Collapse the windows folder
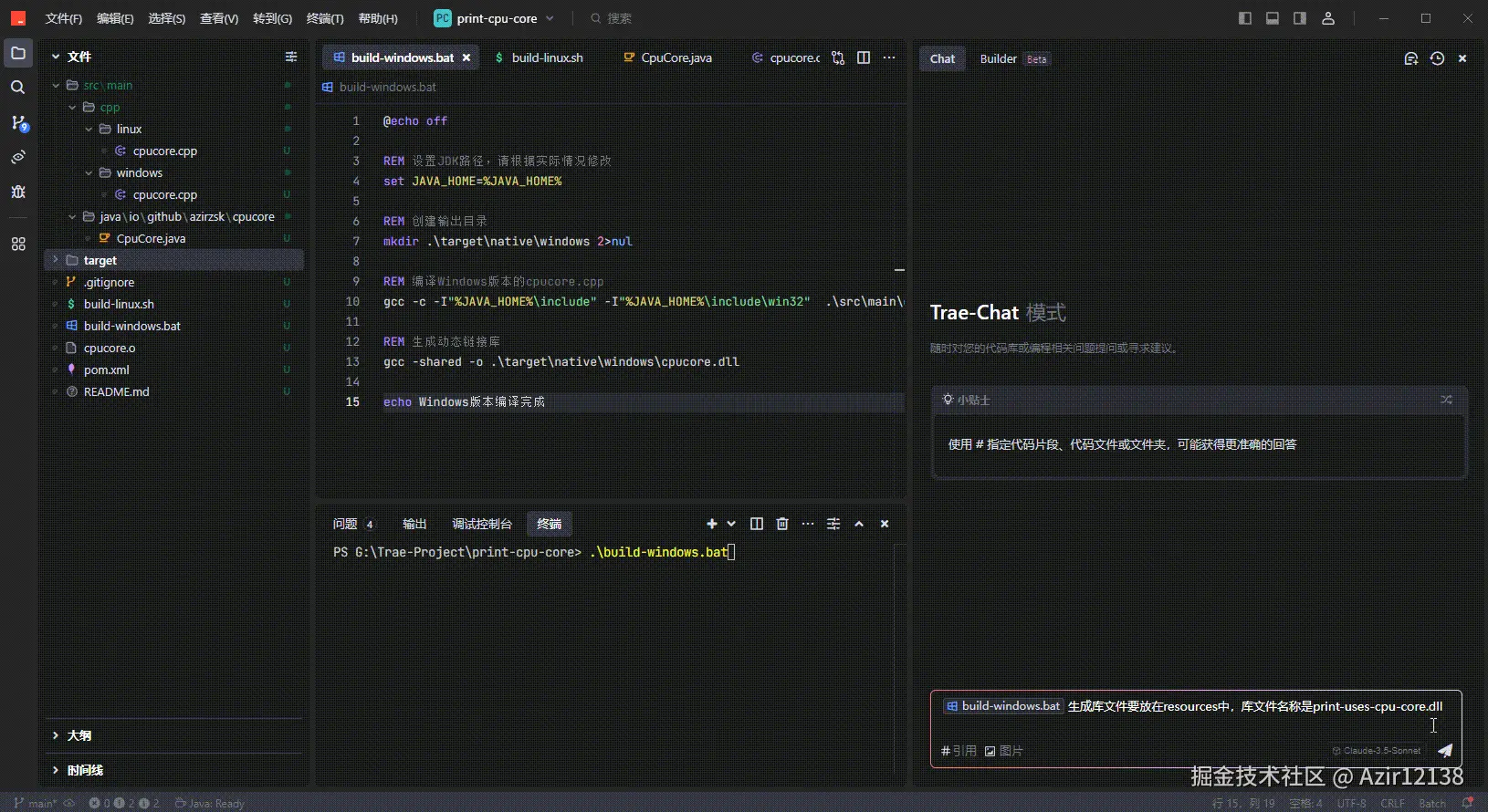This screenshot has width=1488, height=812. coord(89,172)
